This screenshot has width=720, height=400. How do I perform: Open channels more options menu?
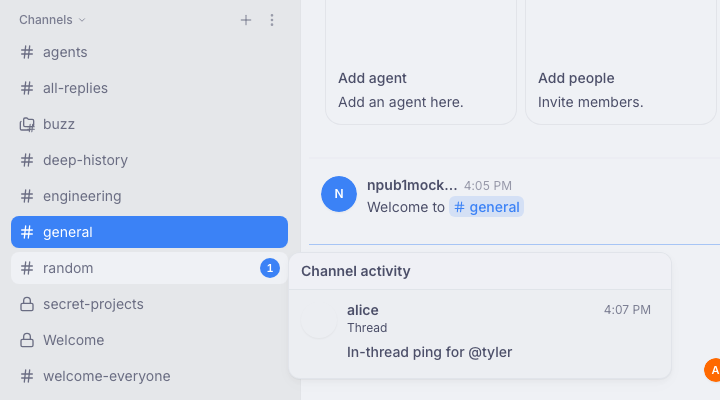click(272, 20)
